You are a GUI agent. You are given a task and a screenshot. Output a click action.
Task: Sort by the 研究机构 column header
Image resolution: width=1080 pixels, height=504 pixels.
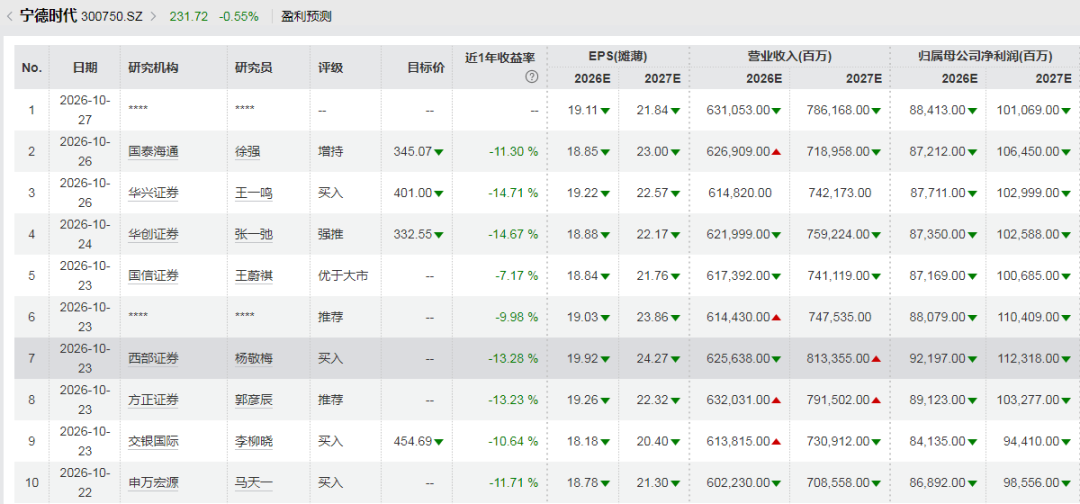153,67
